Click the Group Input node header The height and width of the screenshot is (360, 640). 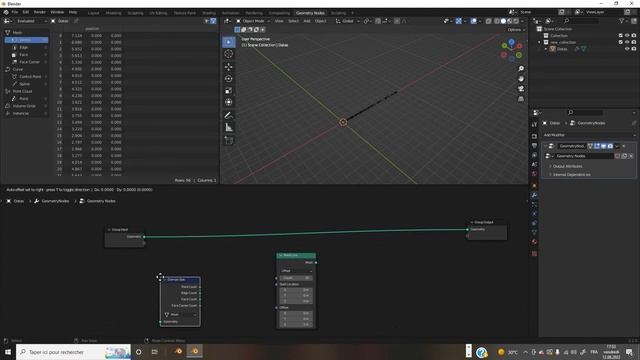click(x=124, y=230)
